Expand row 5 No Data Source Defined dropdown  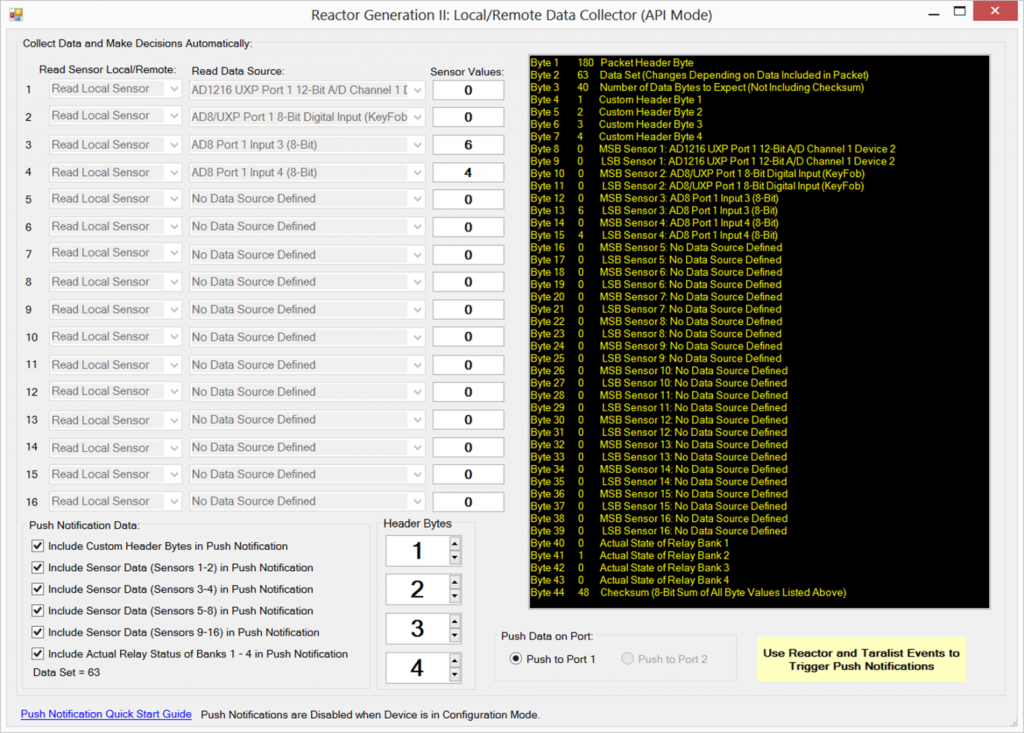307,199
